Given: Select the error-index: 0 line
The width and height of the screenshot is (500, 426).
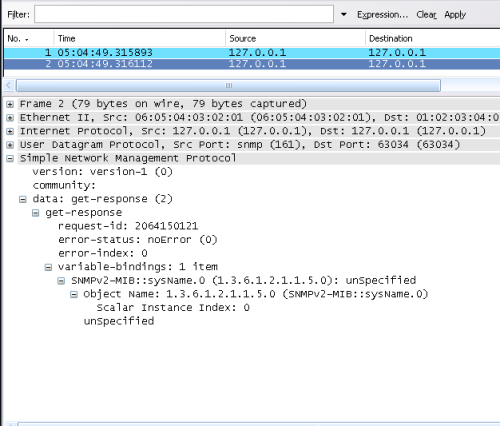Looking at the screenshot, I should (103, 253).
